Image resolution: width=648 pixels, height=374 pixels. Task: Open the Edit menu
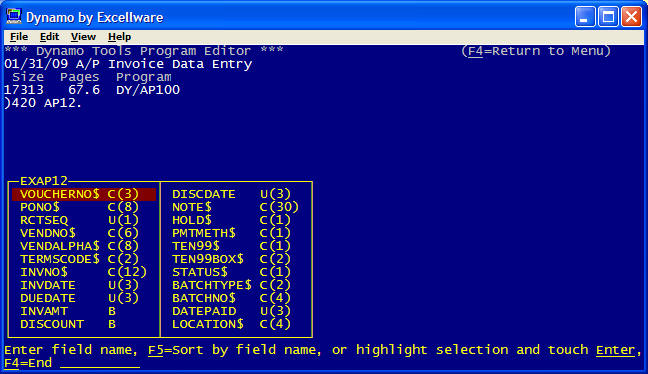[x=49, y=37]
